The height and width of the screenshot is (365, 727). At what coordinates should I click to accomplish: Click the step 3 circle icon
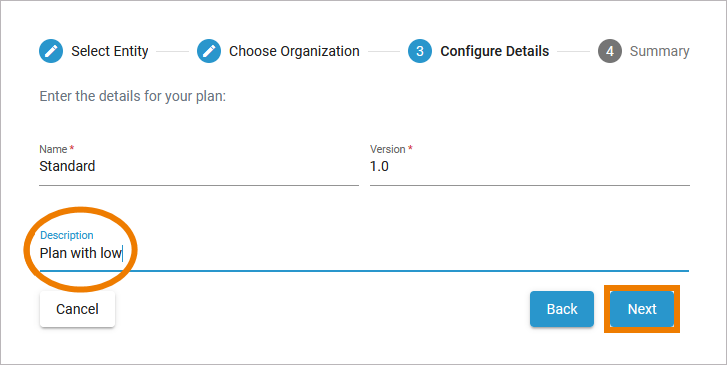420,51
